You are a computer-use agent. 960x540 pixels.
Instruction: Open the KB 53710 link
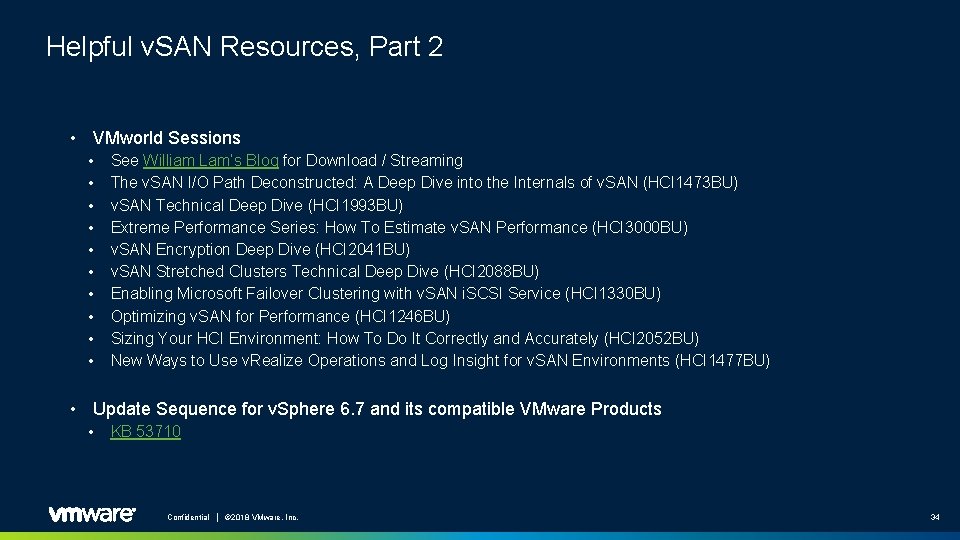(x=146, y=431)
